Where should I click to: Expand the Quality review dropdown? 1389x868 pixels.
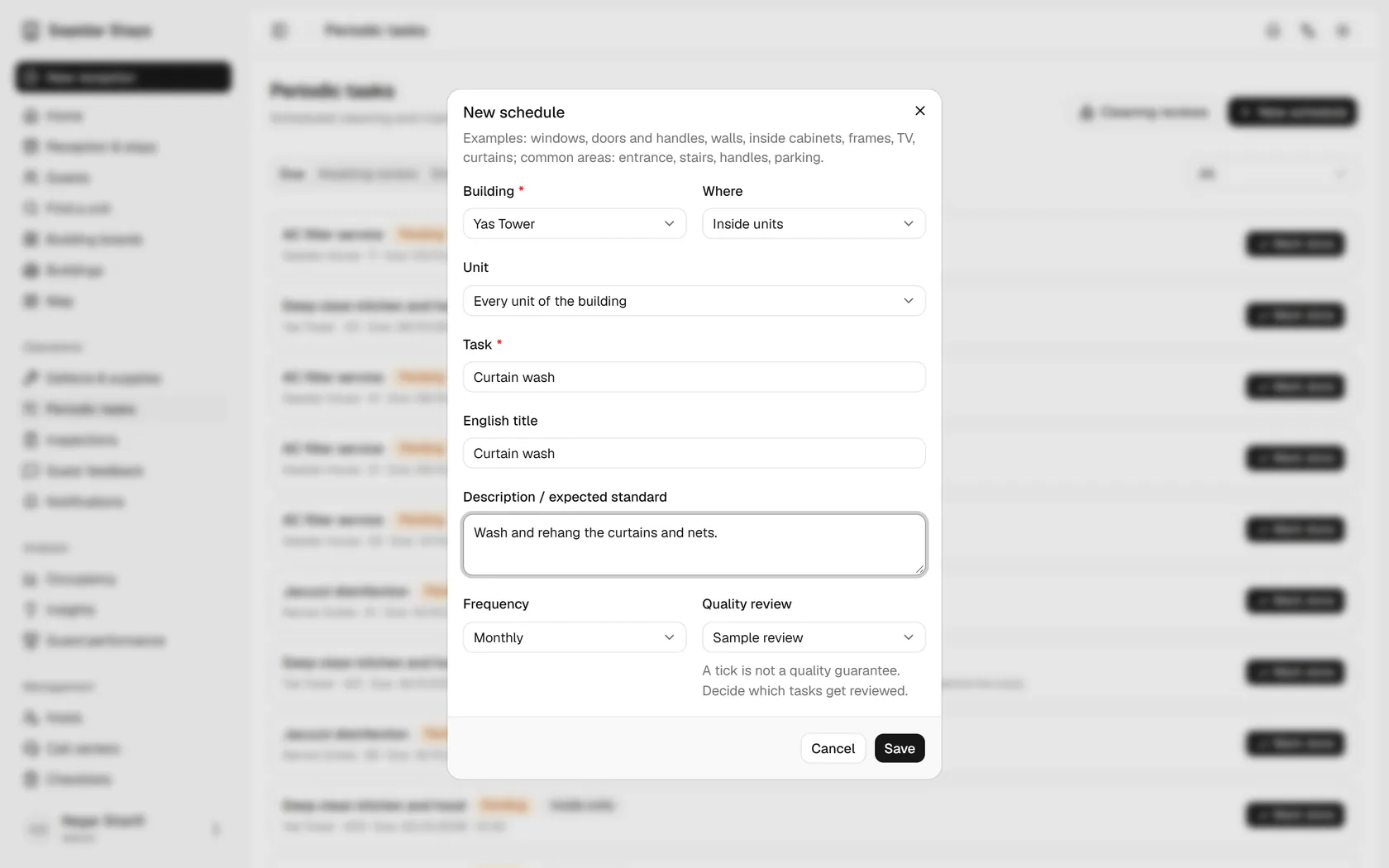(814, 637)
